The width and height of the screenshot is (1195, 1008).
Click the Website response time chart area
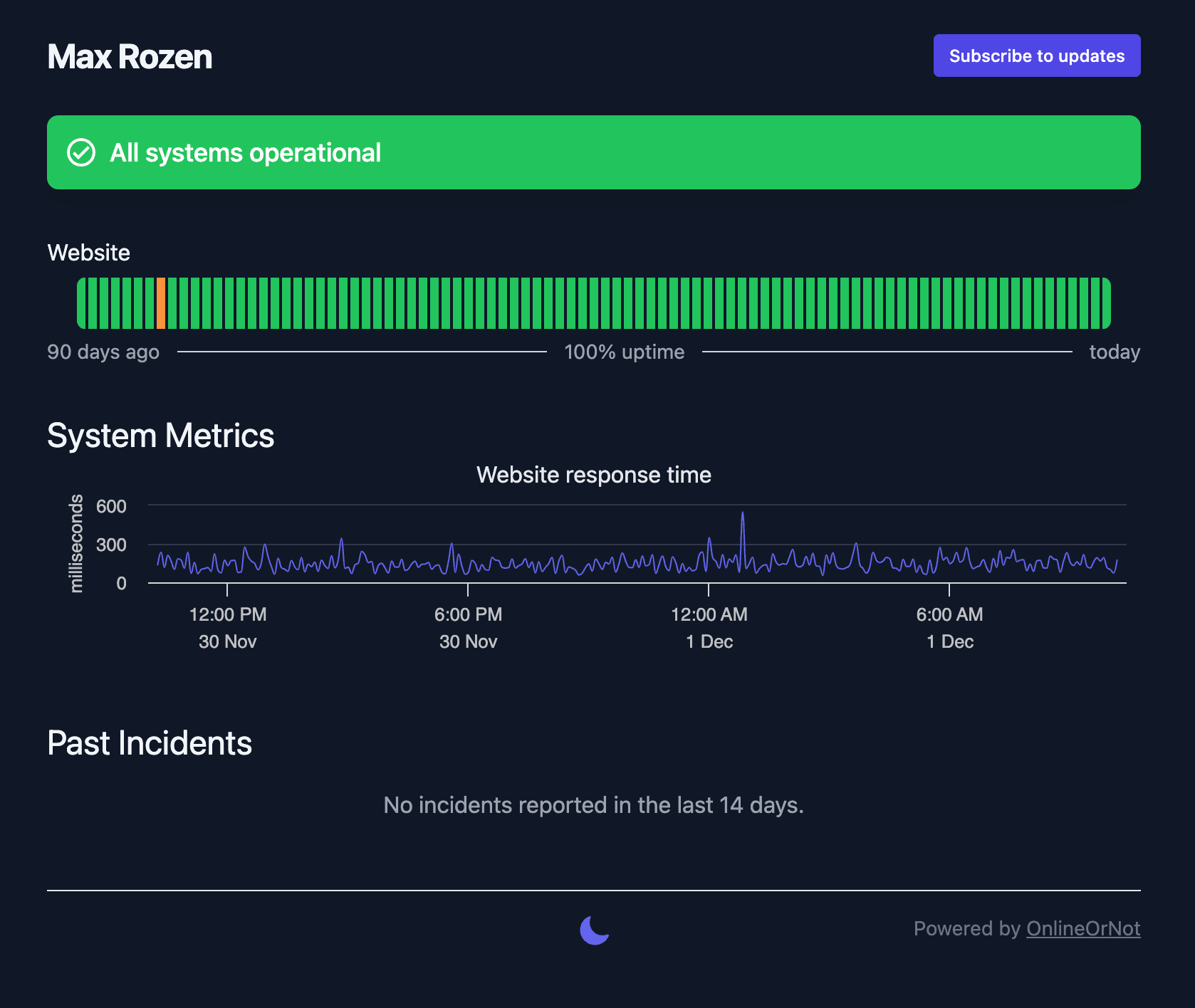coord(634,555)
